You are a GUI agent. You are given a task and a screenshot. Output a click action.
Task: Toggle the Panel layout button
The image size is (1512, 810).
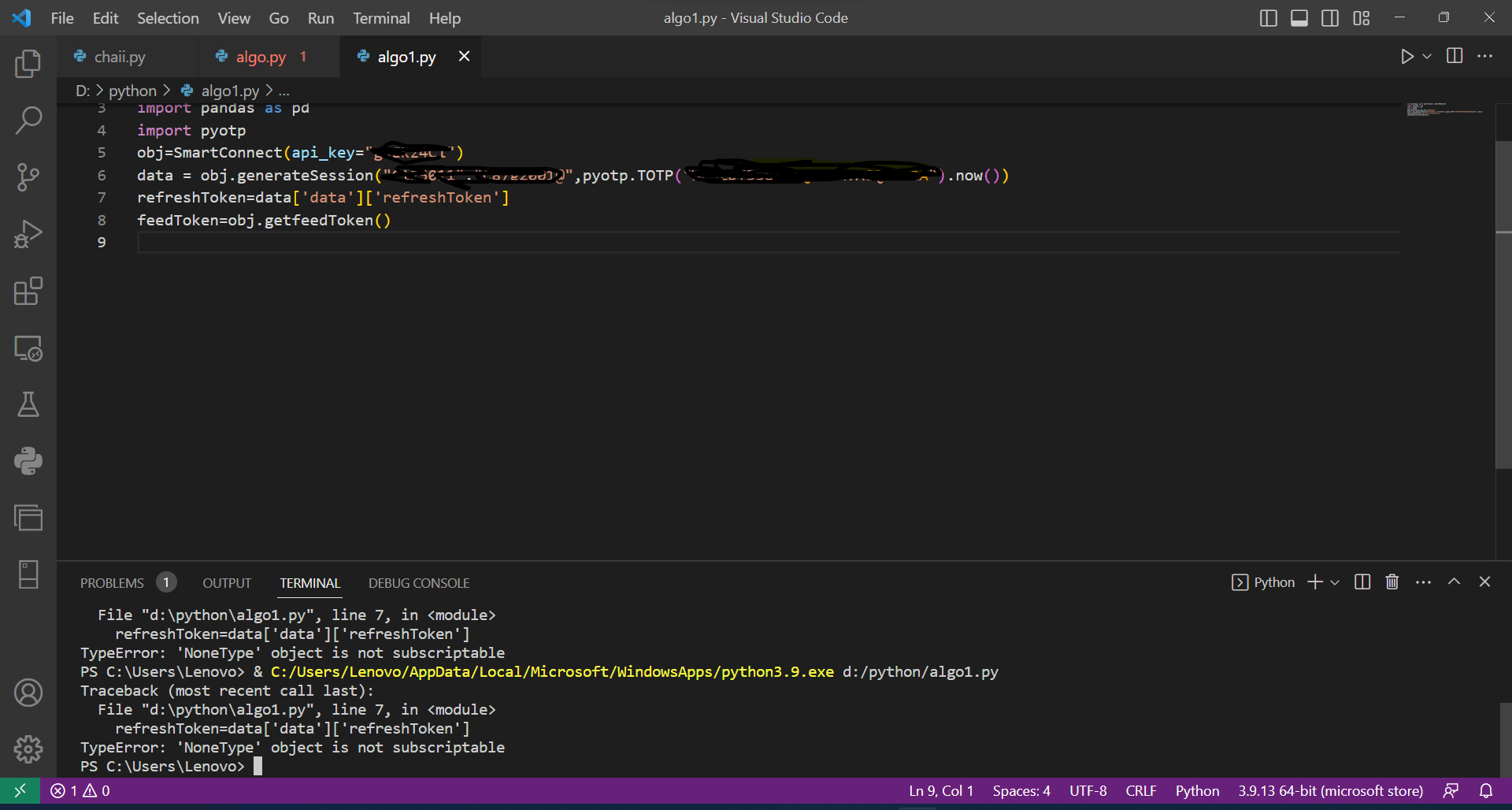[1299, 18]
